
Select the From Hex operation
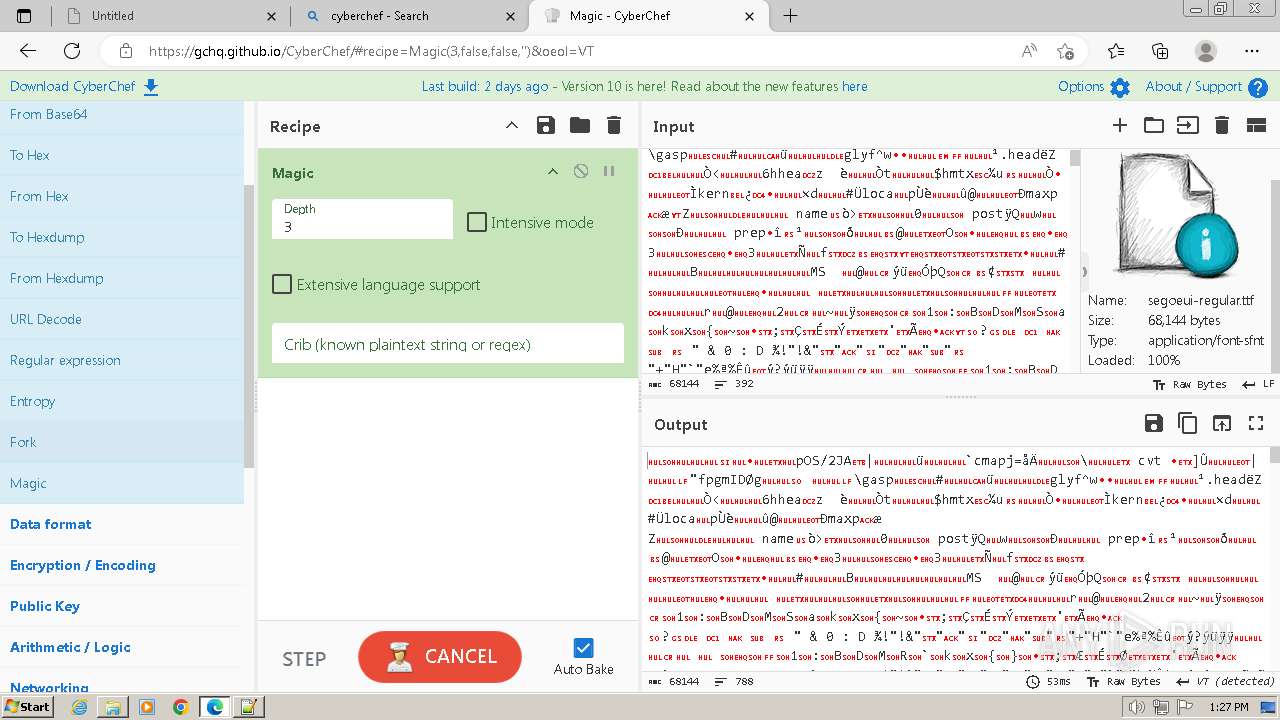pyautogui.click(x=122, y=196)
